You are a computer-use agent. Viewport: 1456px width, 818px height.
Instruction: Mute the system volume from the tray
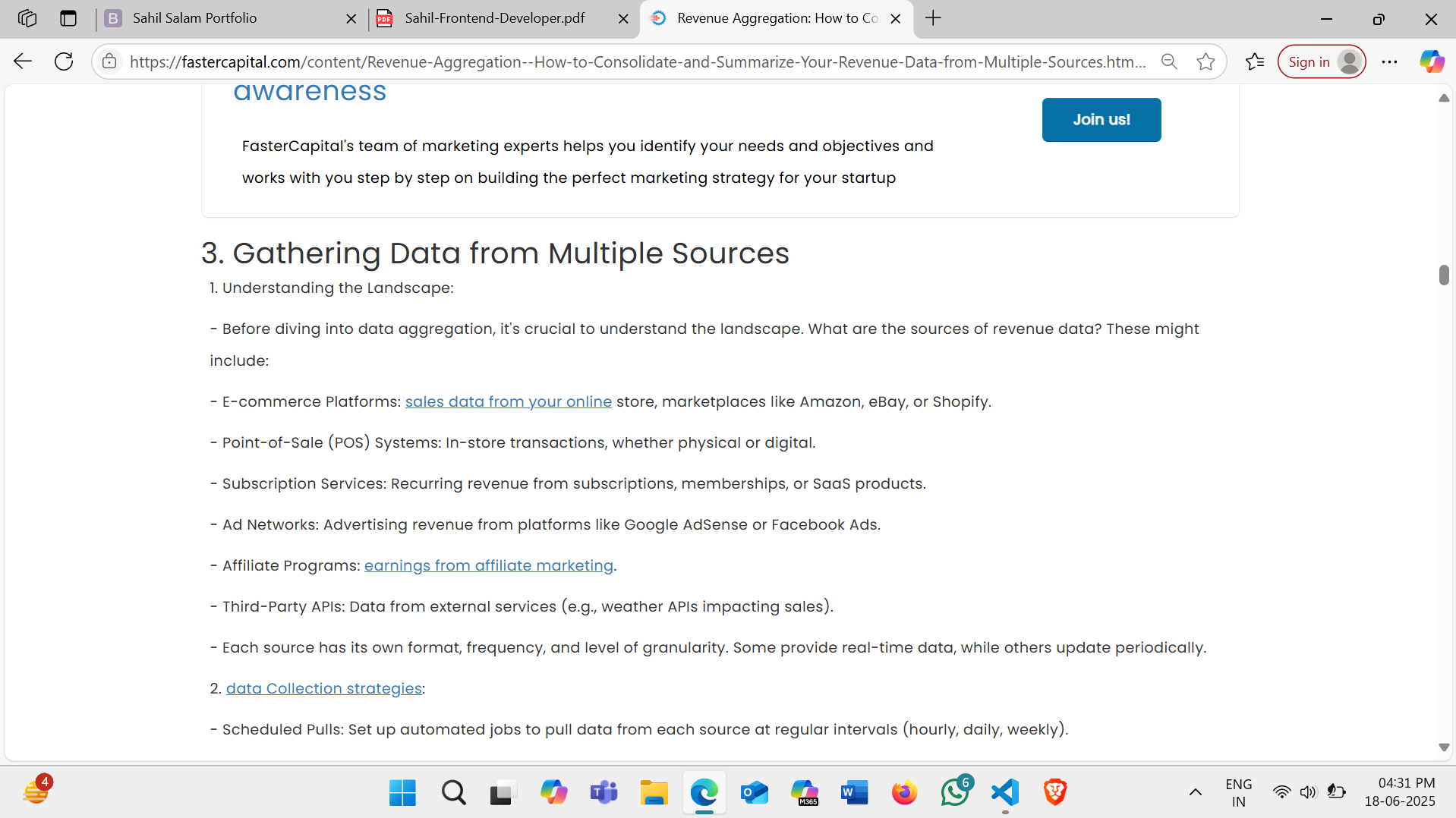pos(1309,791)
